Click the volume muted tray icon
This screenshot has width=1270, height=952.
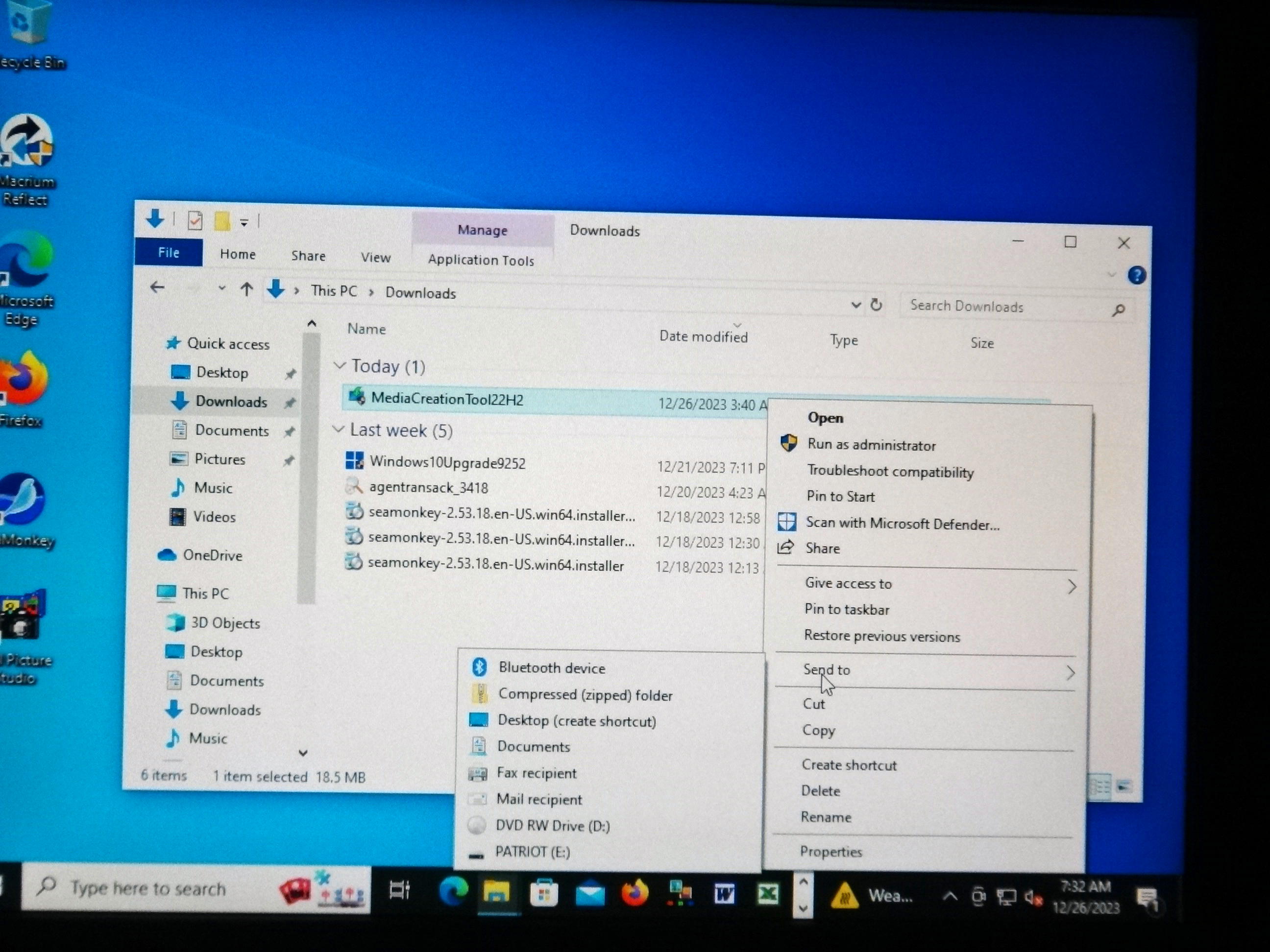[1033, 897]
